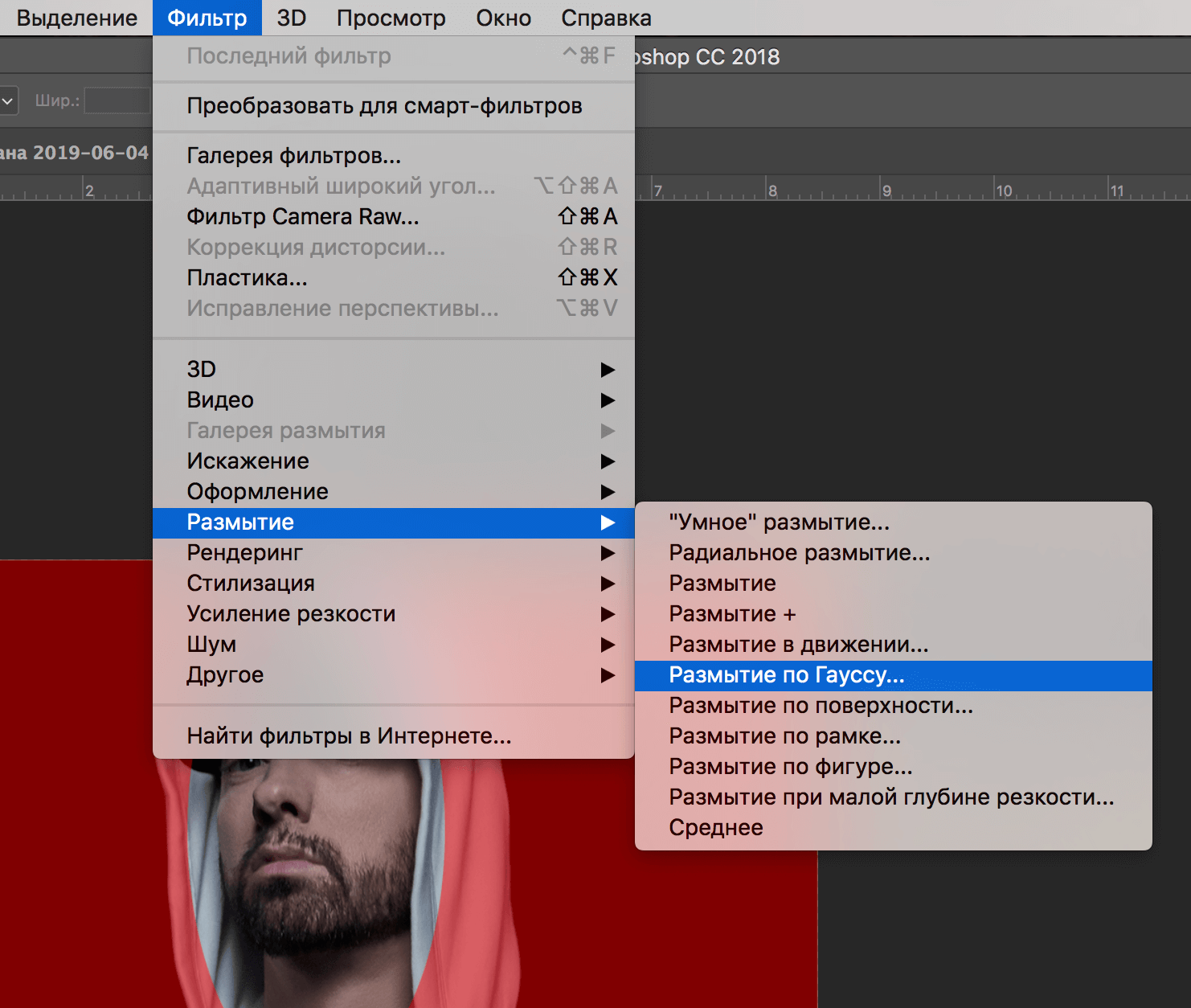Image resolution: width=1191 pixels, height=1008 pixels.
Task: Choose Размытие в движении...
Action: pyautogui.click(x=894, y=645)
